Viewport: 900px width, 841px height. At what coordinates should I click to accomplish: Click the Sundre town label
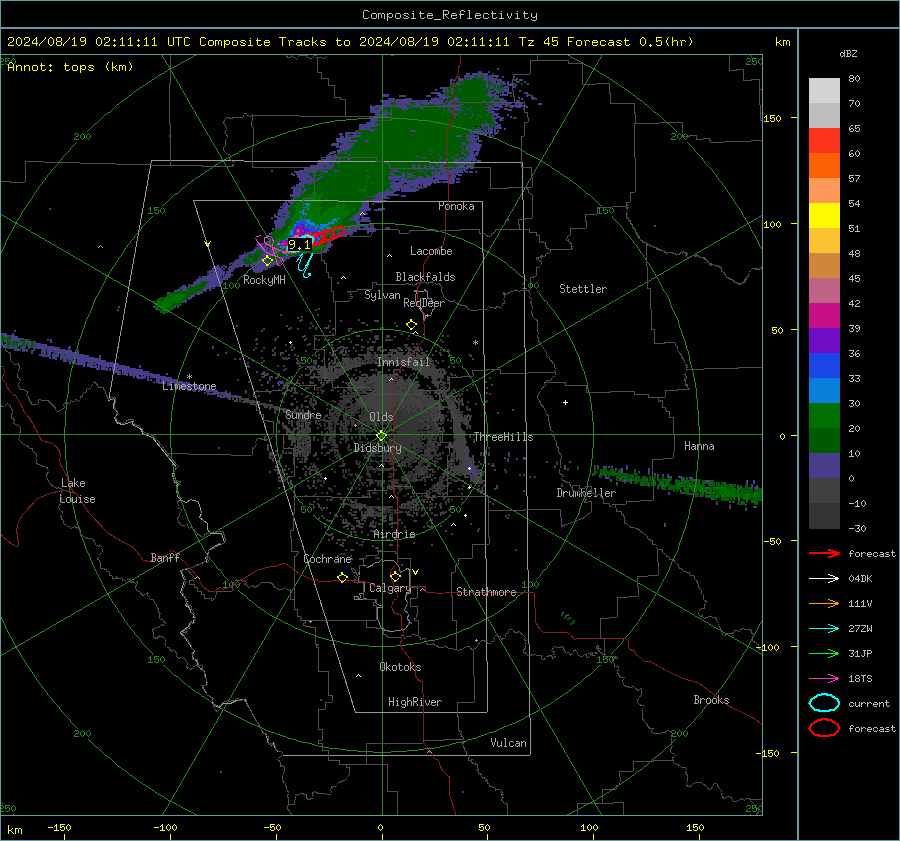303,414
